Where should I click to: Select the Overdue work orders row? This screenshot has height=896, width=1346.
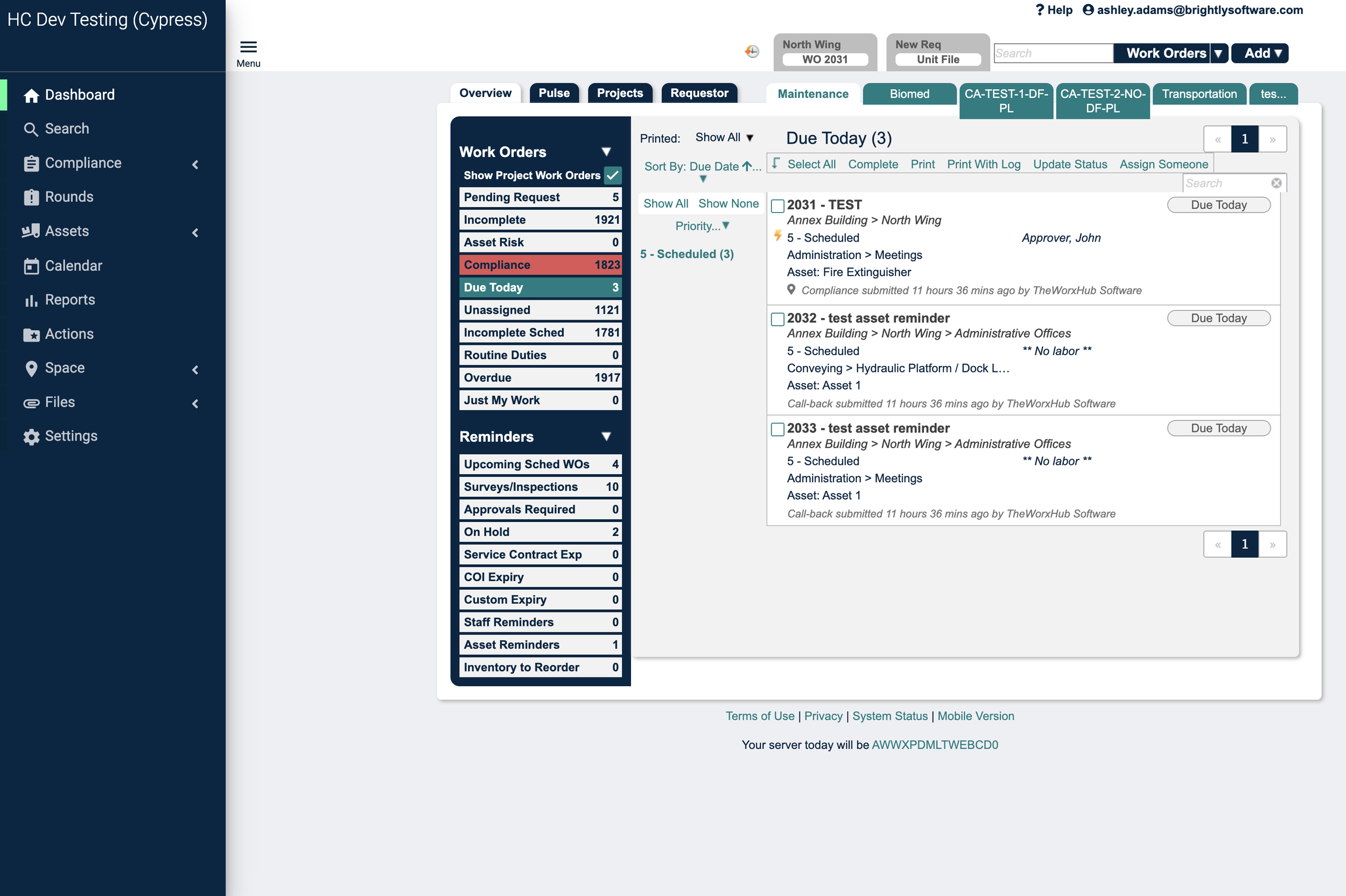539,378
